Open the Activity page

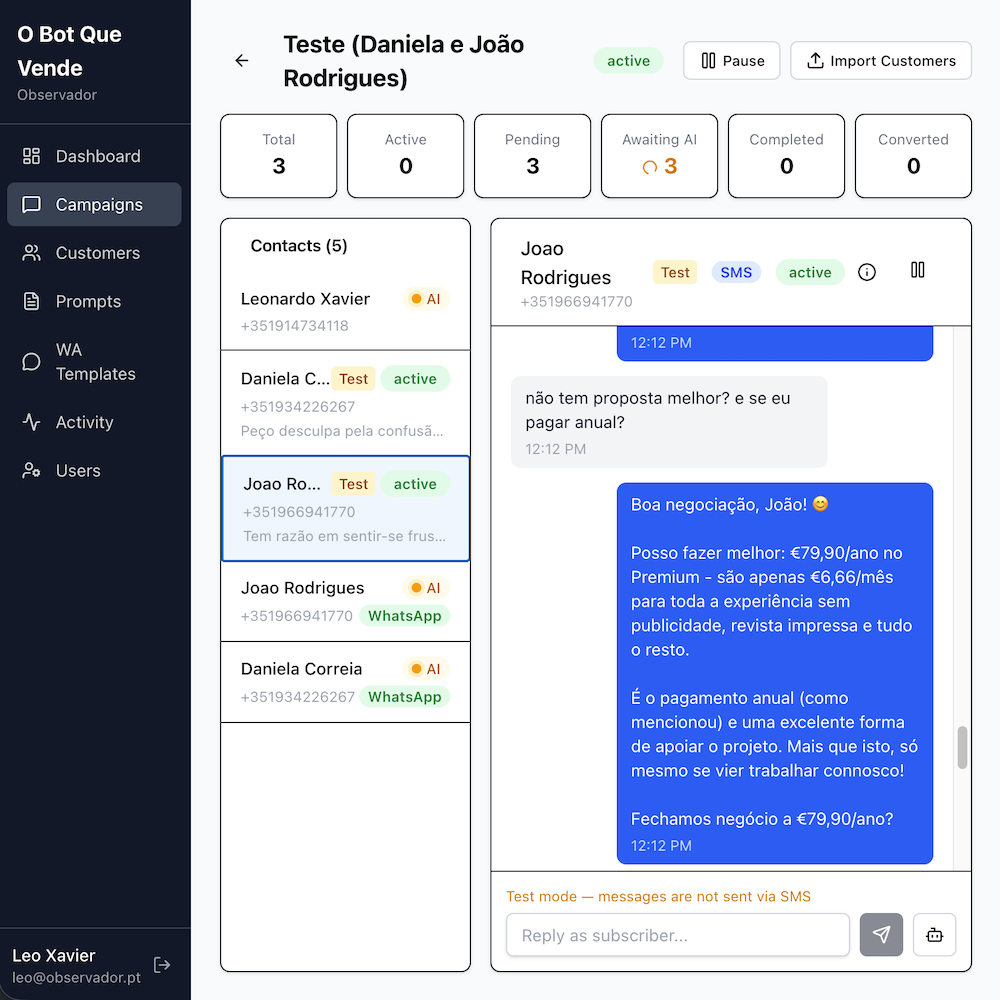point(94,422)
